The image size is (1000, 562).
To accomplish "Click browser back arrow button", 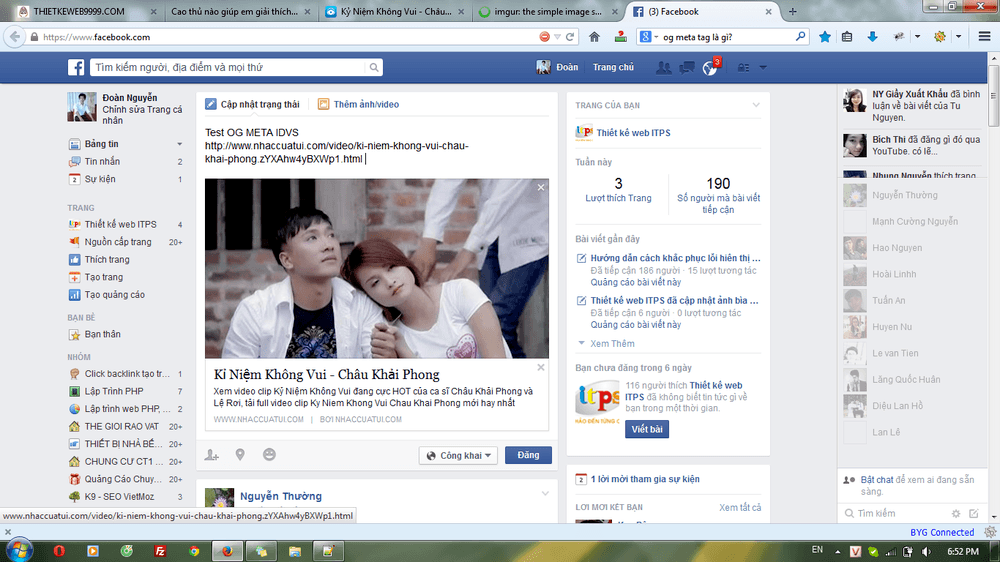I will click(15, 37).
